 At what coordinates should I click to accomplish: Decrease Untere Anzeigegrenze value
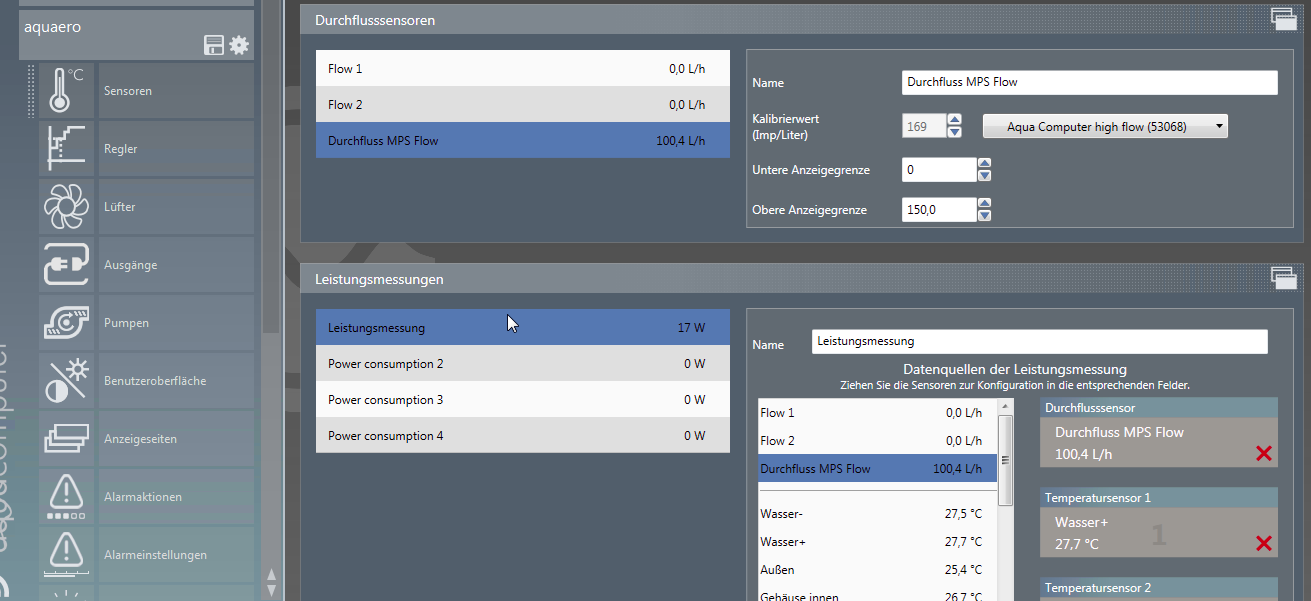[984, 176]
